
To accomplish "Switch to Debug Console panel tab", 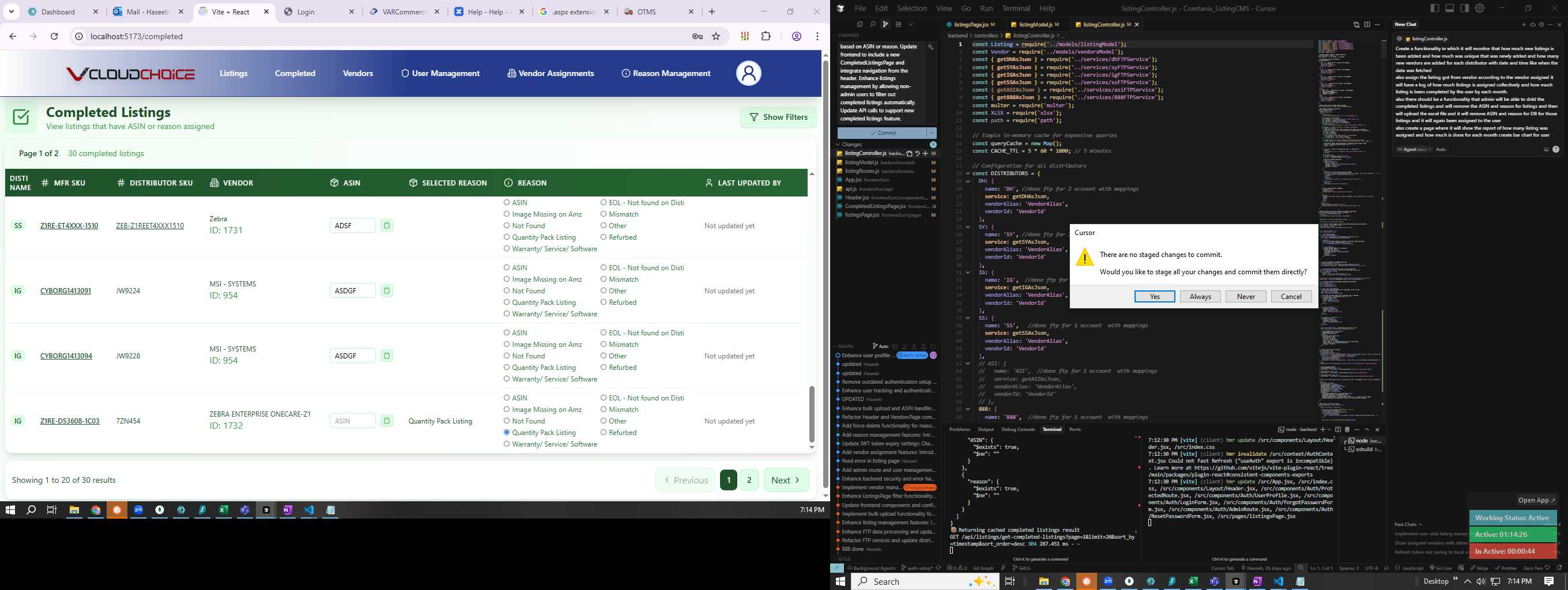I will pos(1017,429).
